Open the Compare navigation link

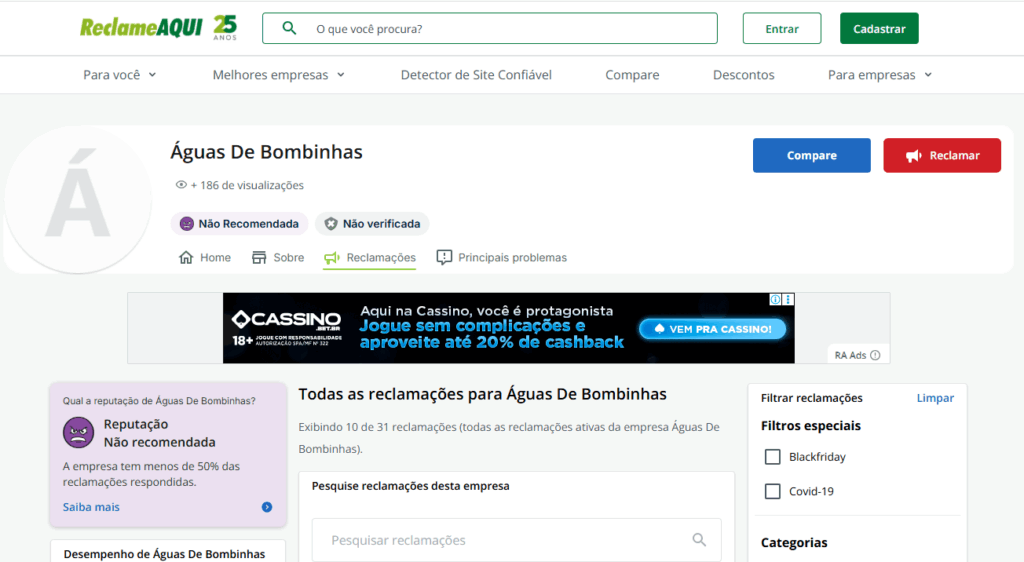pyautogui.click(x=632, y=75)
